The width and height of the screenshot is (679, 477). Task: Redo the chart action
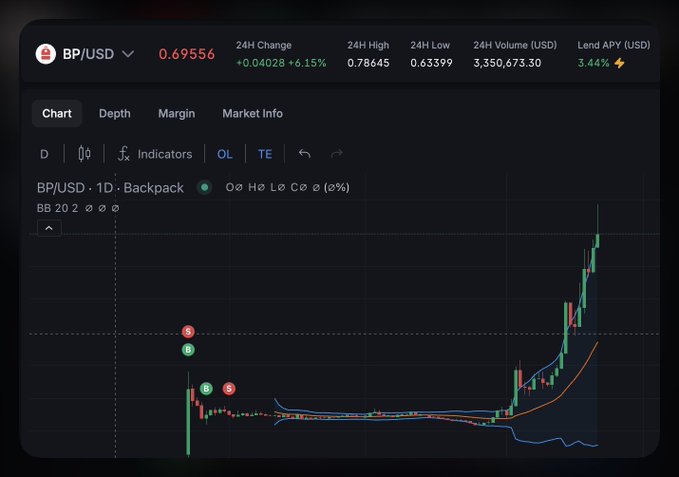[x=337, y=154]
